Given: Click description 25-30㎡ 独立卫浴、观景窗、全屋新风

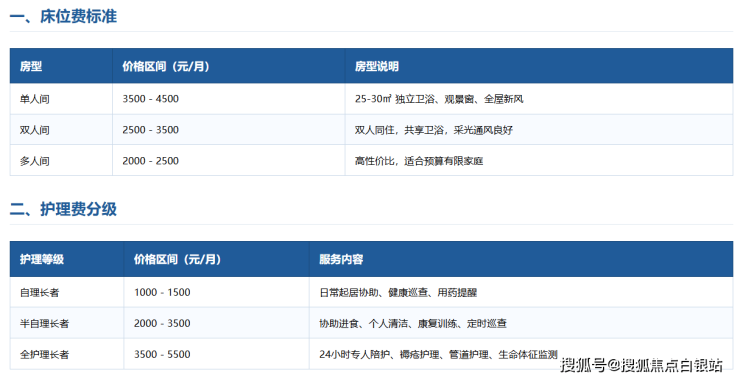Looking at the screenshot, I should coord(439,99).
